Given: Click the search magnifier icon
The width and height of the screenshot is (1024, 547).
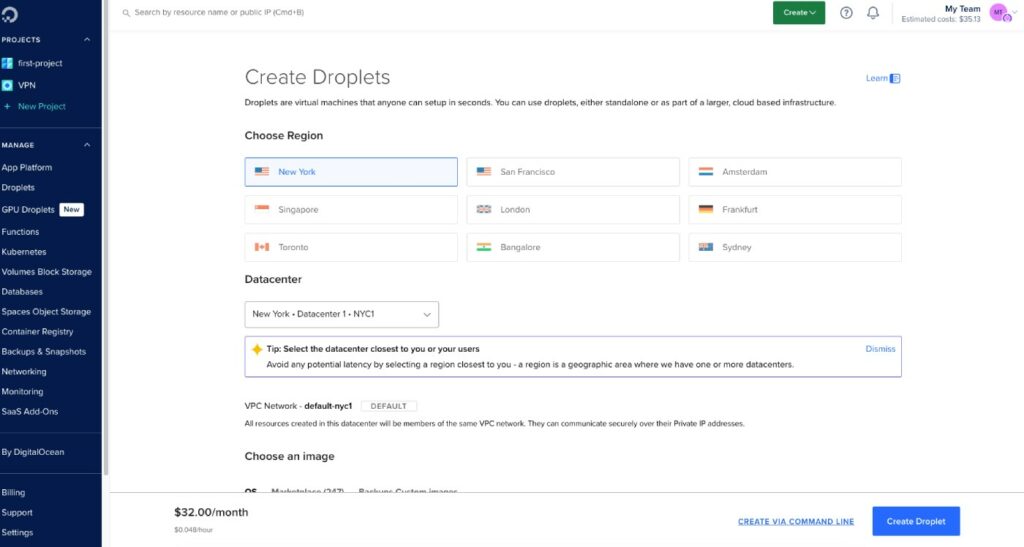Looking at the screenshot, I should pos(126,12).
